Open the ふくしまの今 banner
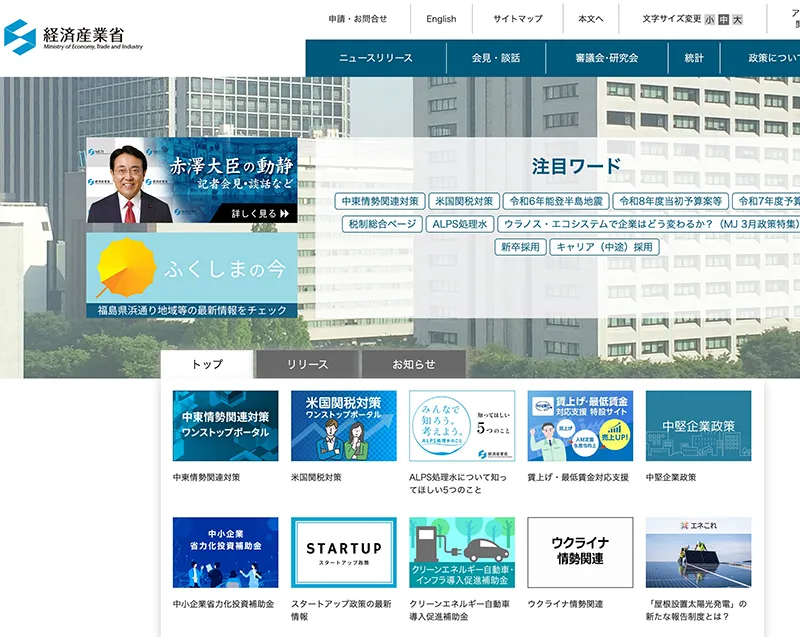 (192, 275)
